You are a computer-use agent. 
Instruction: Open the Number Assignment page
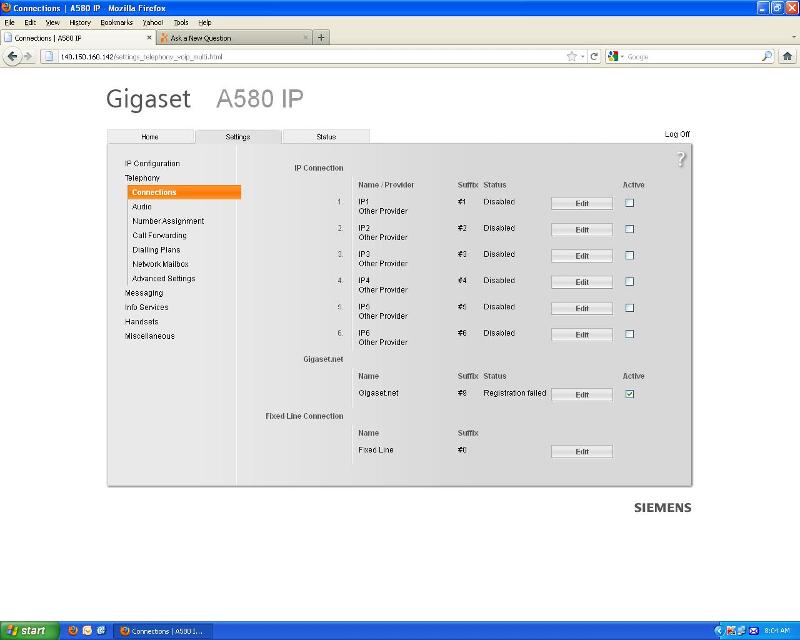pos(168,221)
